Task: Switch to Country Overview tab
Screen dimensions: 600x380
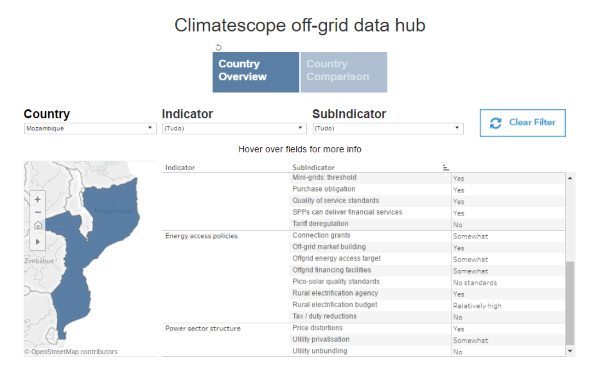Action: pyautogui.click(x=256, y=72)
